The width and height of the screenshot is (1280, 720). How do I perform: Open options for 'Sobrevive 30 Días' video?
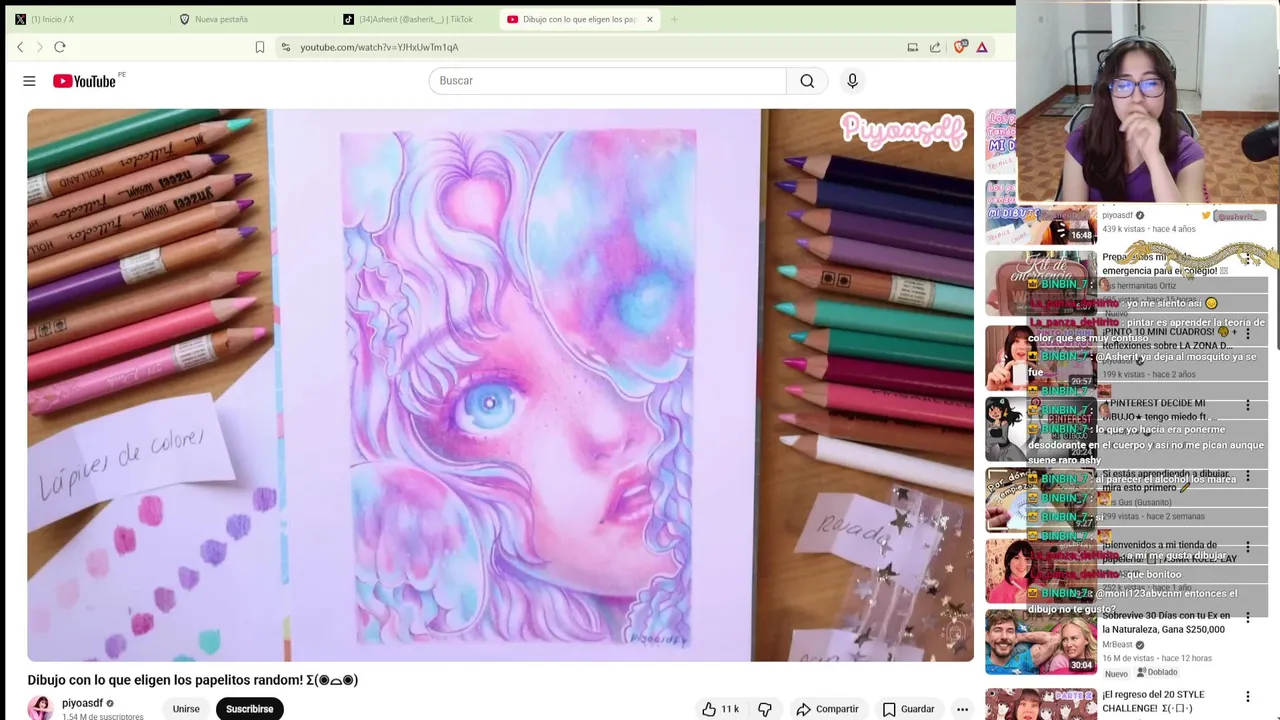(1247, 619)
